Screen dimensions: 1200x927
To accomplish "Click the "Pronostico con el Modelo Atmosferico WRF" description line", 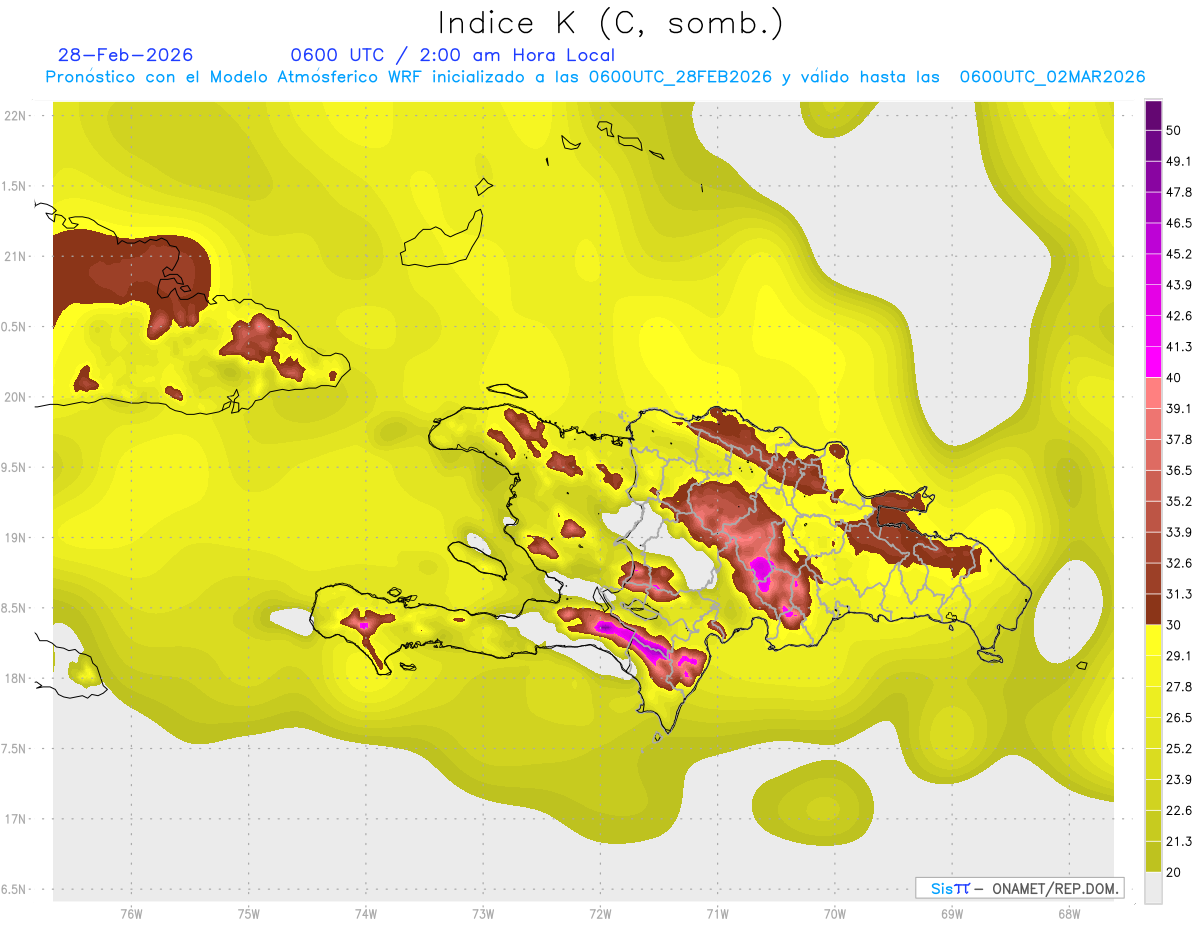I will tap(595, 77).
